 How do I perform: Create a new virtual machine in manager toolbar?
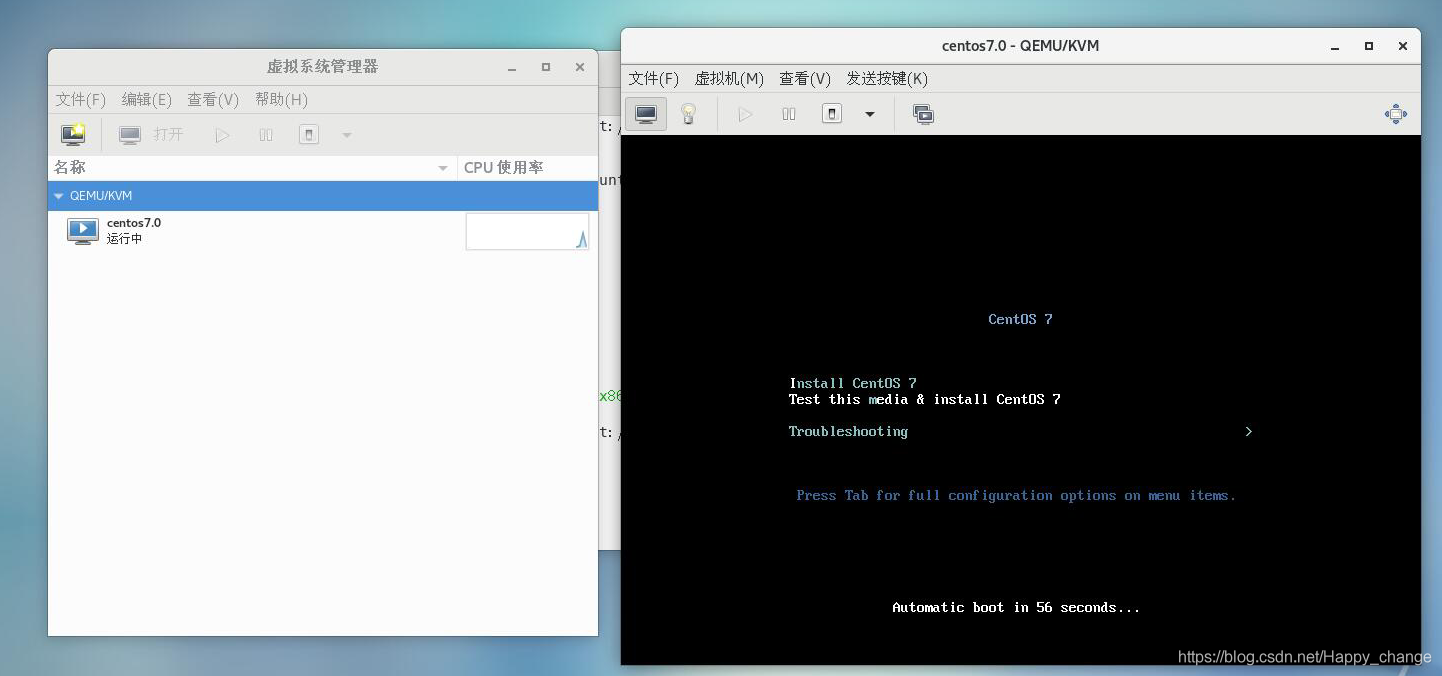pos(73,134)
